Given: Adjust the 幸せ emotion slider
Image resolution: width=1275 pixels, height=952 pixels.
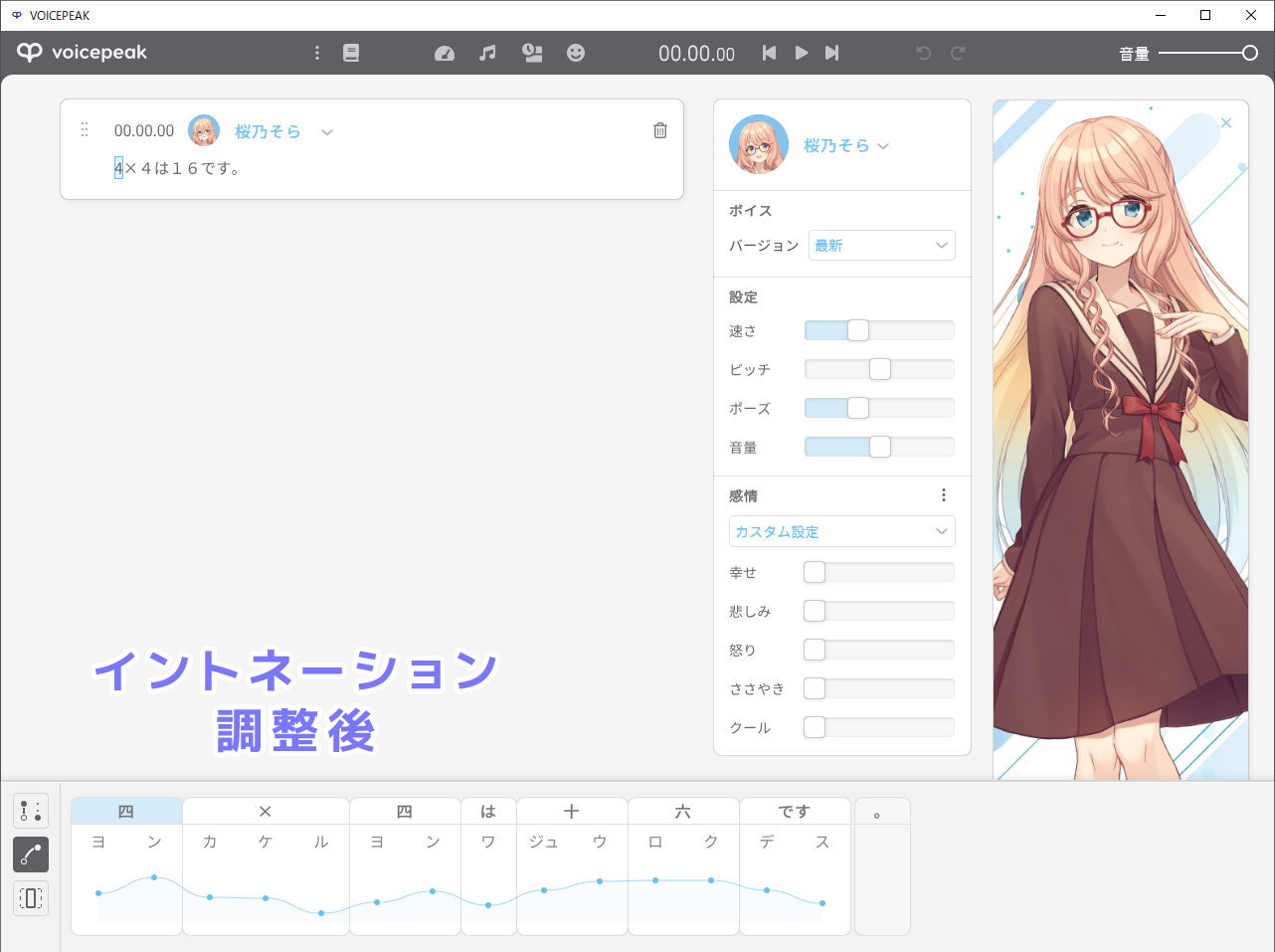Looking at the screenshot, I should click(879, 572).
